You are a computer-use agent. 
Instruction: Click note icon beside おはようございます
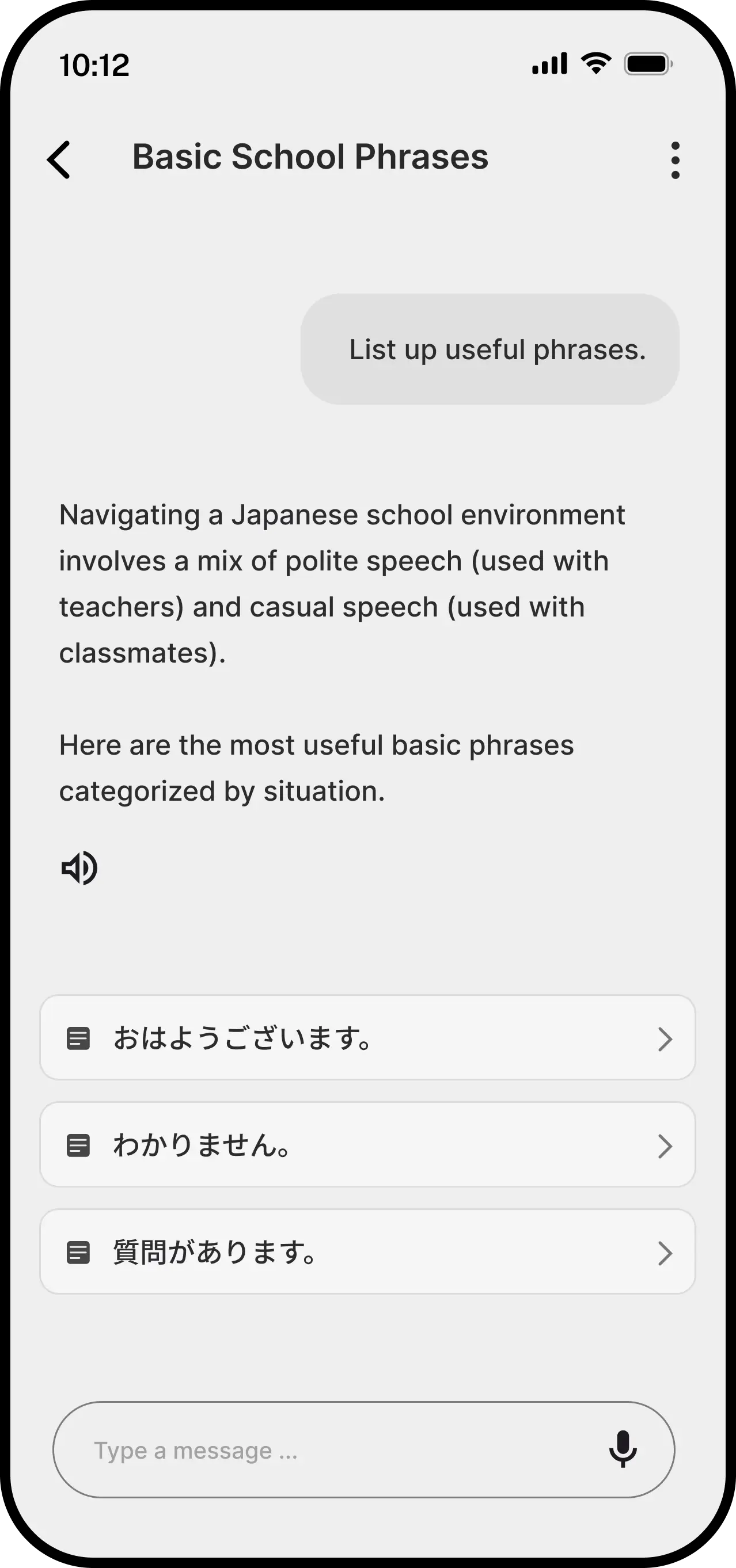[x=78, y=1038]
